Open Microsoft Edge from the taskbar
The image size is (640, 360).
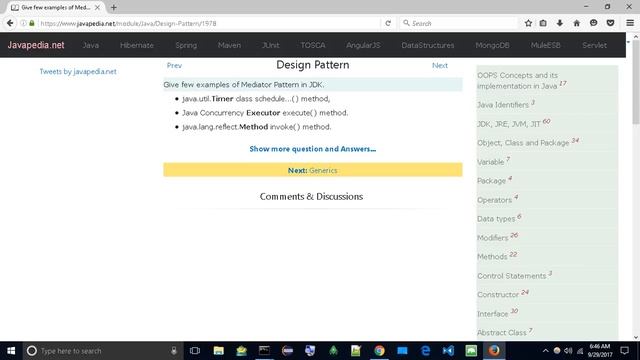click(x=425, y=351)
